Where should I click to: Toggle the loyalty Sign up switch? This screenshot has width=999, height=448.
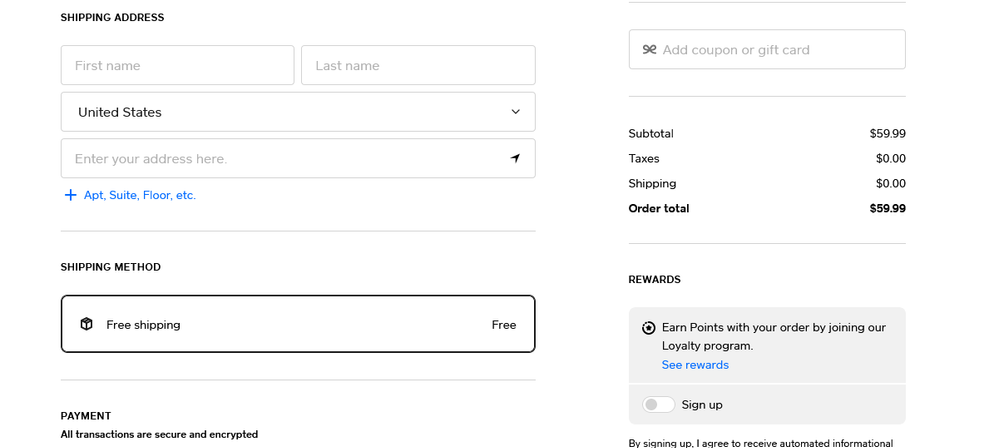point(658,405)
